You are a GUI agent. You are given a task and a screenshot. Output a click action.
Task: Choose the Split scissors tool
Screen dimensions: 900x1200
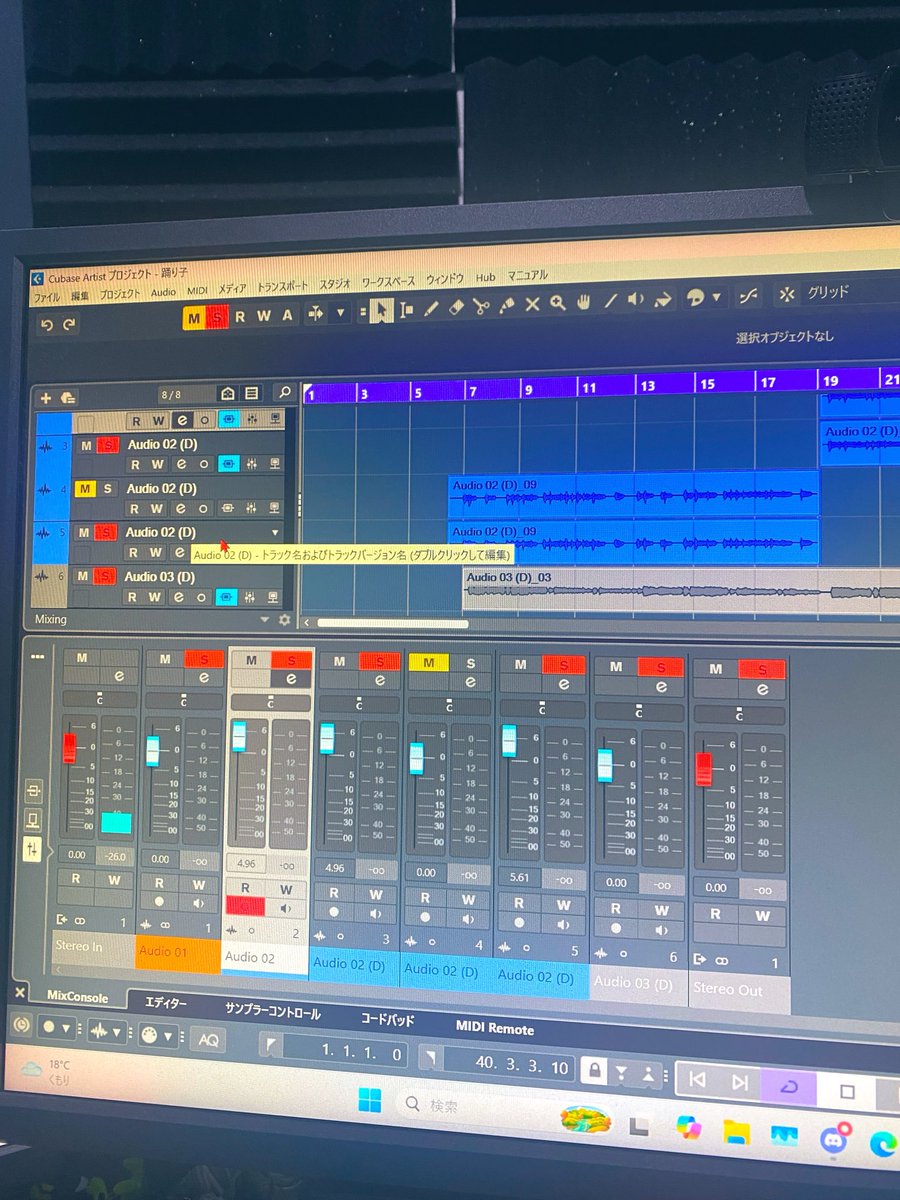point(482,307)
